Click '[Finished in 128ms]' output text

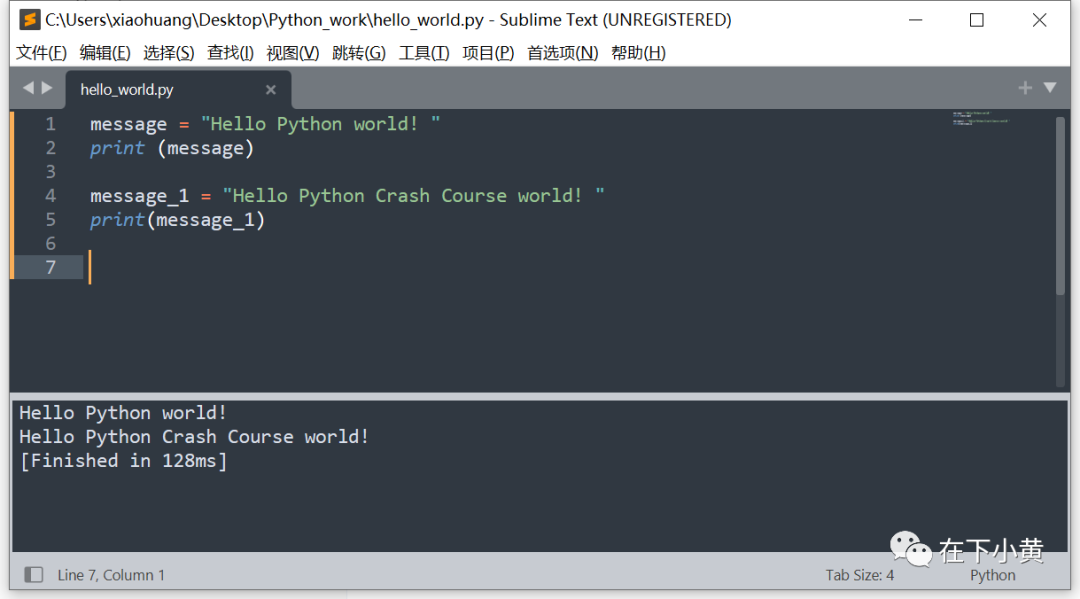coord(123,461)
